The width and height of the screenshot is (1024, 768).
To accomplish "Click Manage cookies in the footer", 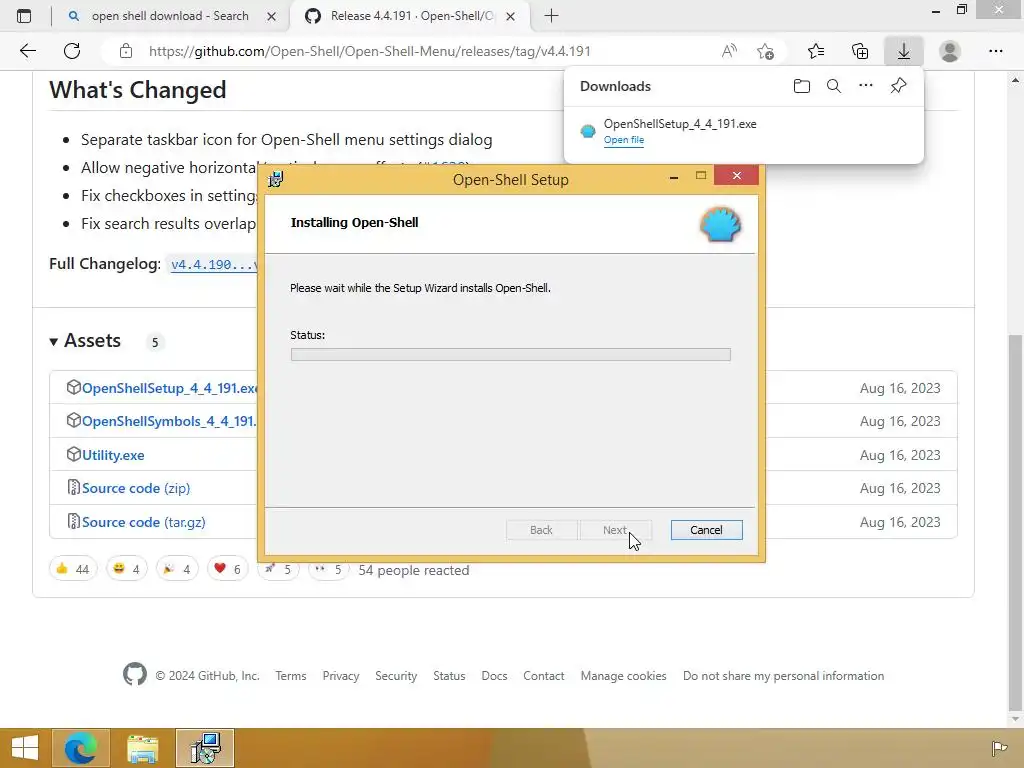I will pyautogui.click(x=624, y=676).
